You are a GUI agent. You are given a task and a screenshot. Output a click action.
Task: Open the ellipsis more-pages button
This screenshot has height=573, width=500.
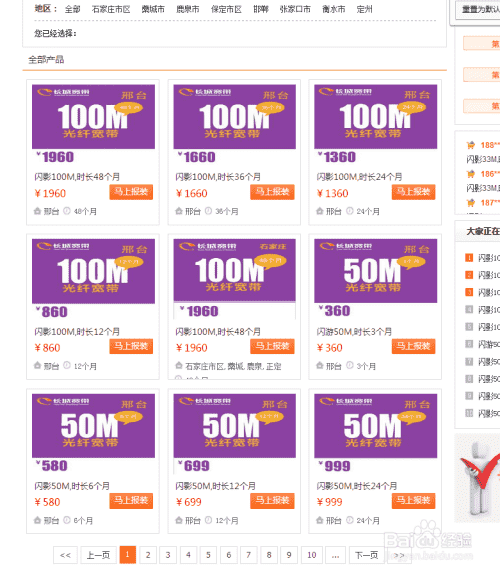pyautogui.click(x=335, y=555)
